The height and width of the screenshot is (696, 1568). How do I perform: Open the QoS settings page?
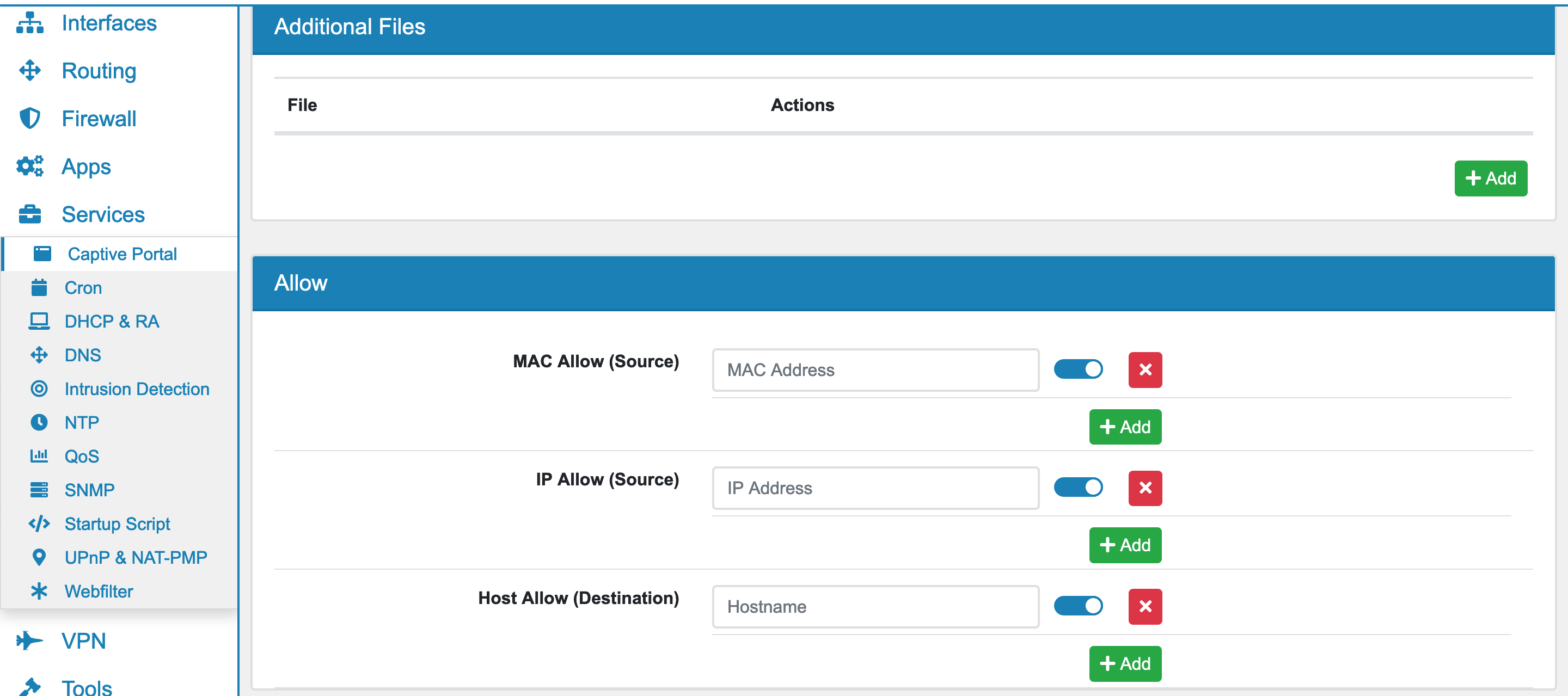82,457
